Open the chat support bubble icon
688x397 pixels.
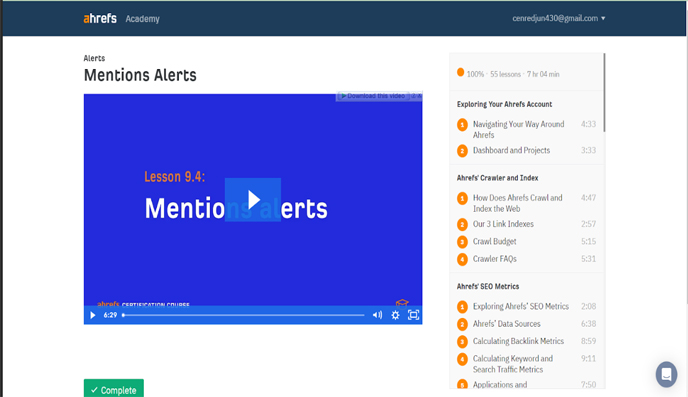point(666,374)
